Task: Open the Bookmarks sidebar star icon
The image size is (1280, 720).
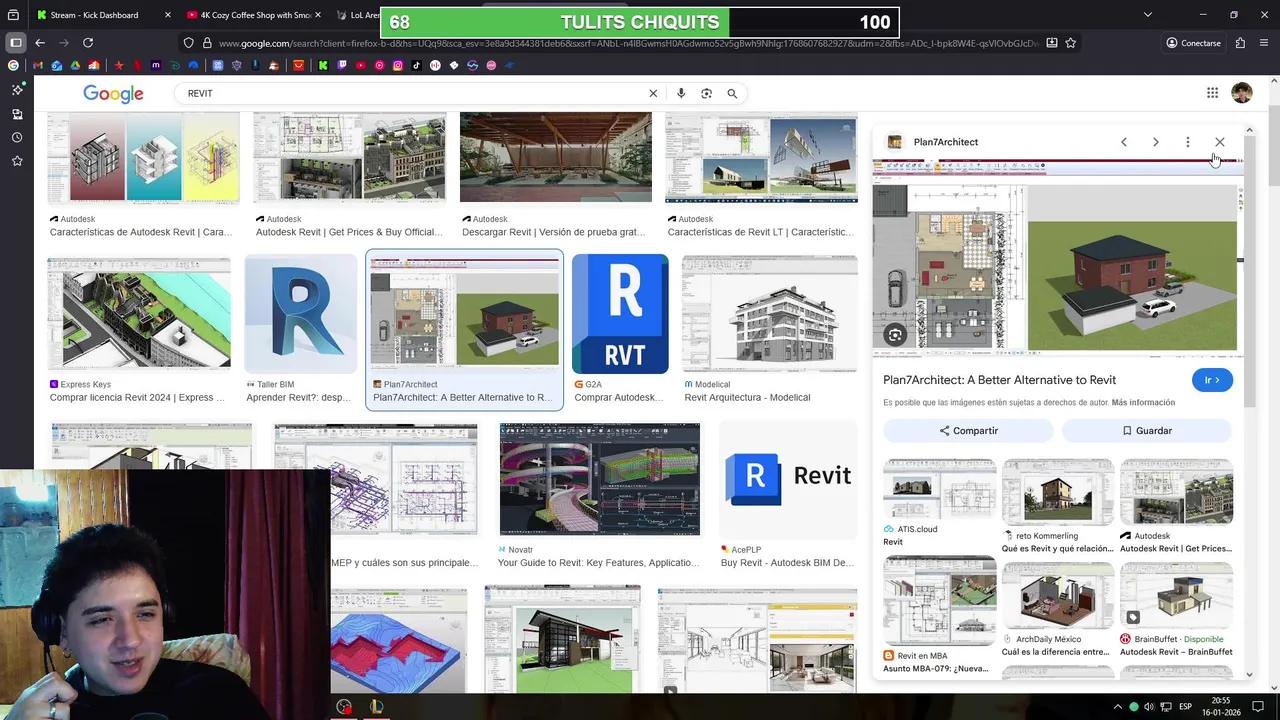Action: [x=17, y=161]
